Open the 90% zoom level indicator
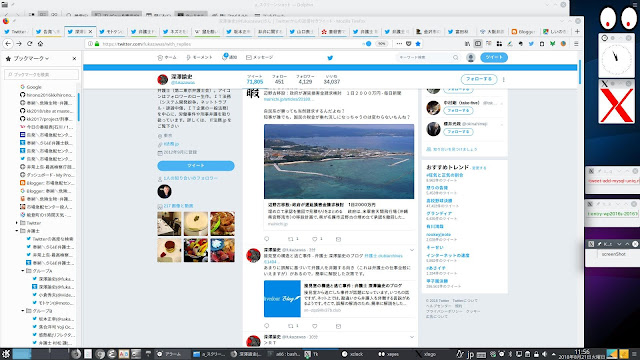 381,44
